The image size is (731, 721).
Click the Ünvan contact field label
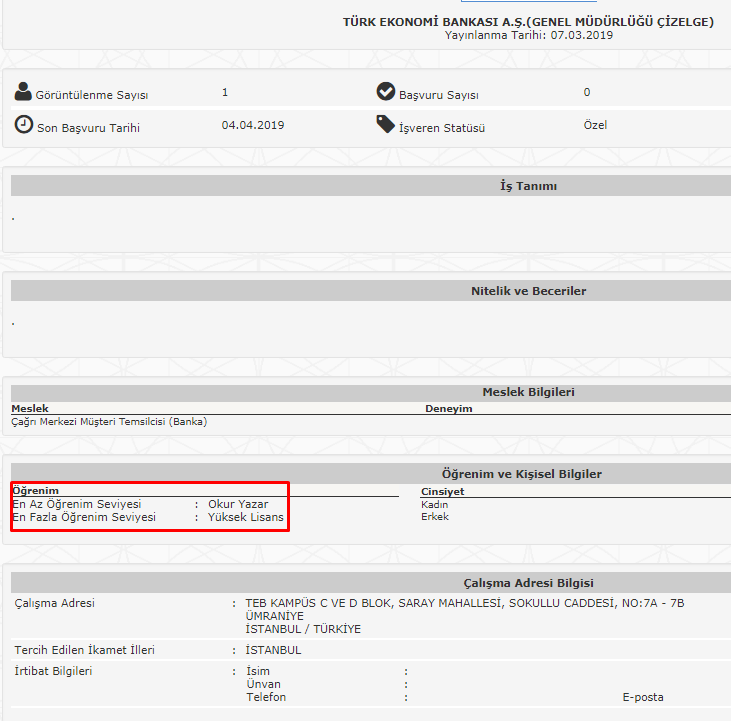click(x=263, y=684)
